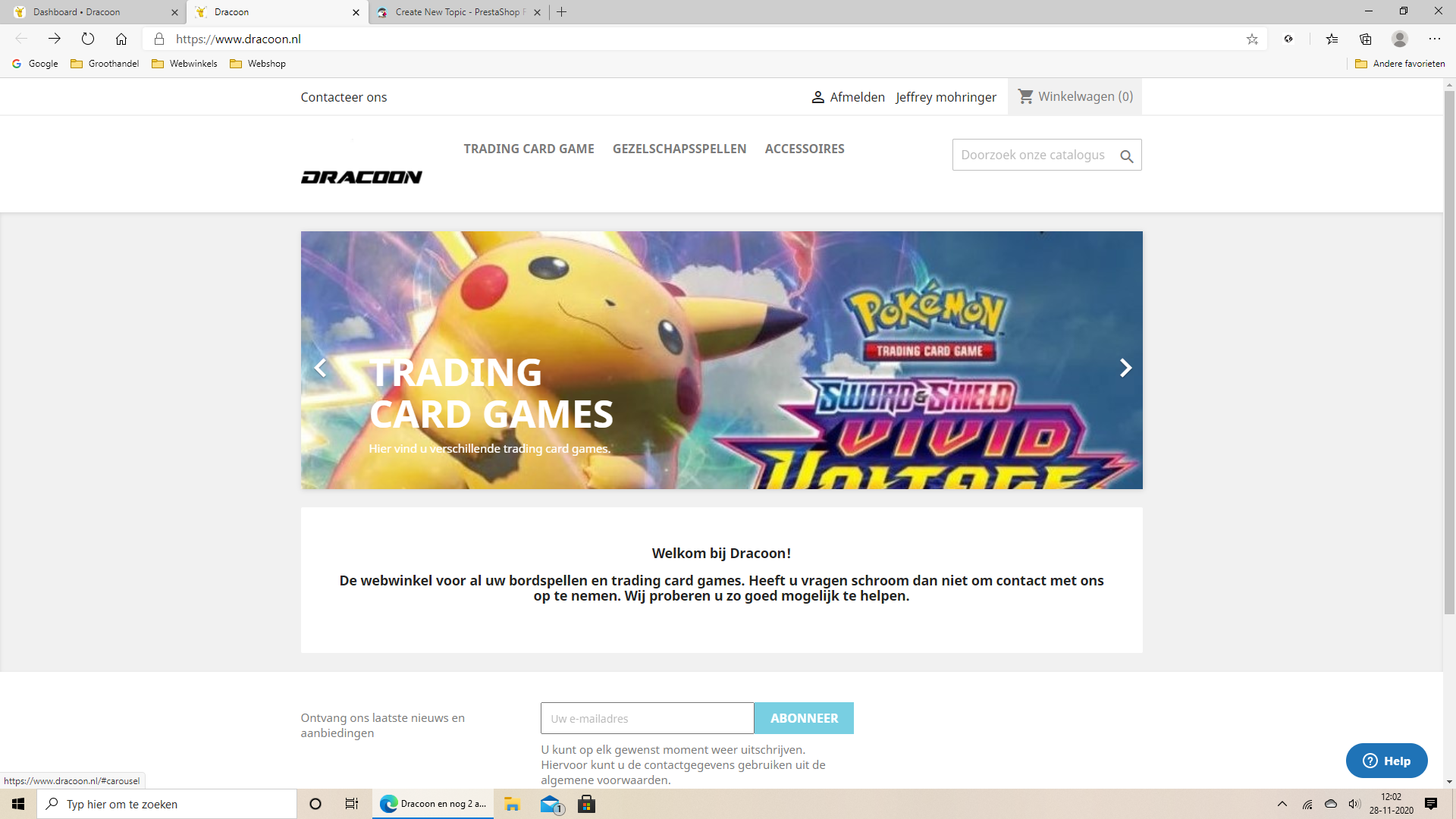Open browser settings ellipsis menu
The image size is (1456, 819).
[x=1434, y=39]
